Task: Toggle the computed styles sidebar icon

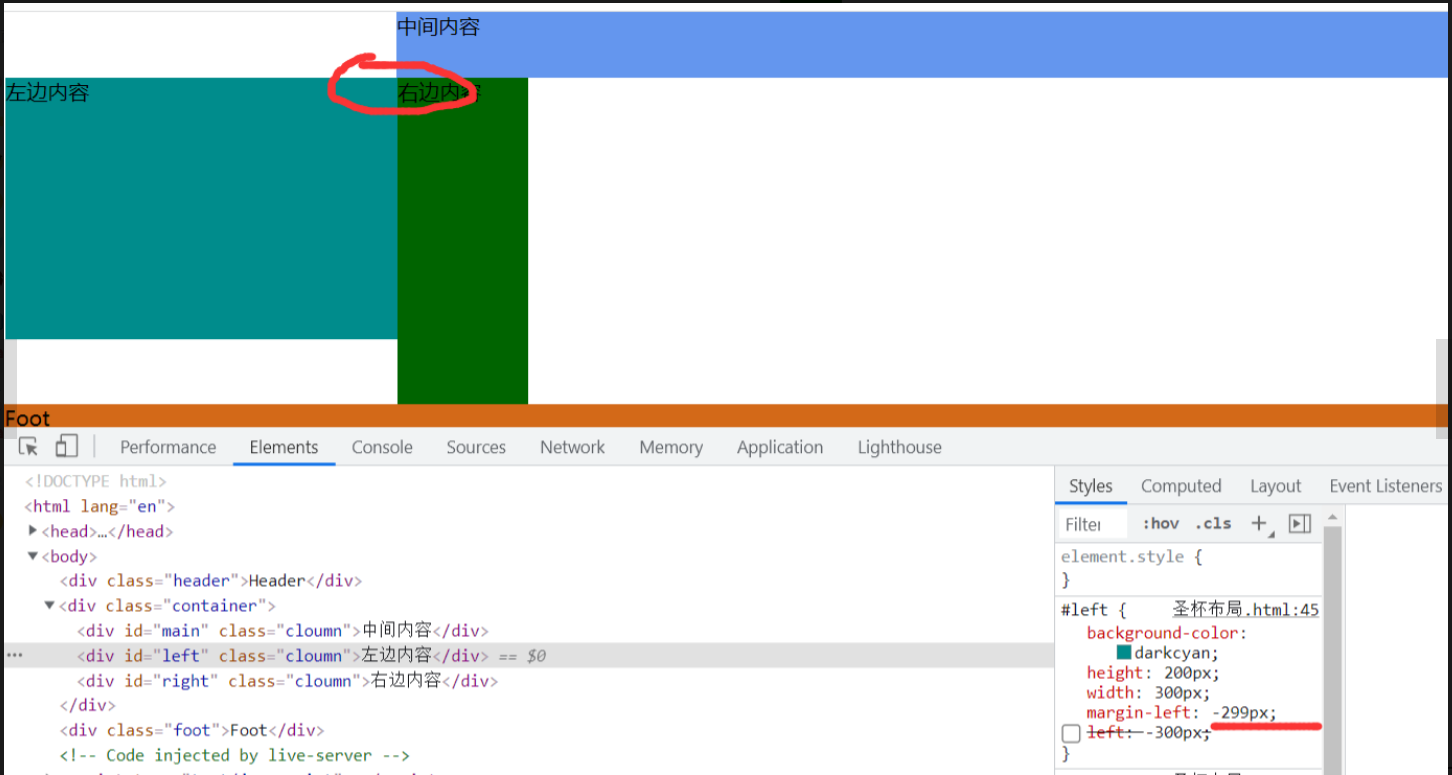Action: point(1299,523)
